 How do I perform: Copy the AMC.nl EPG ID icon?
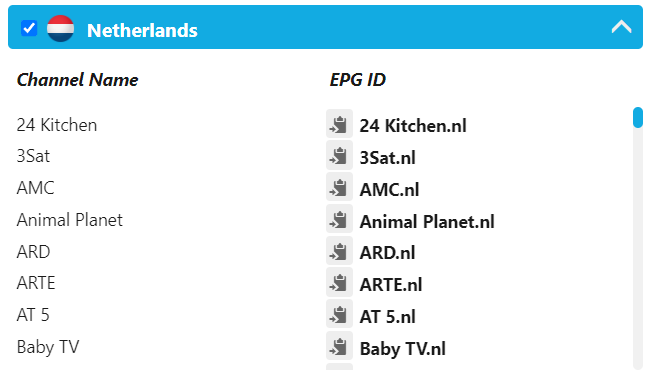click(339, 187)
